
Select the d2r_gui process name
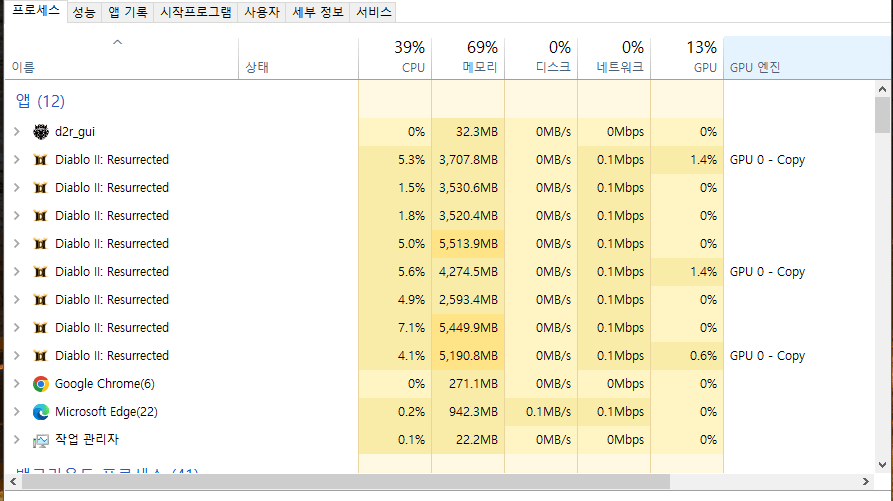click(75, 132)
